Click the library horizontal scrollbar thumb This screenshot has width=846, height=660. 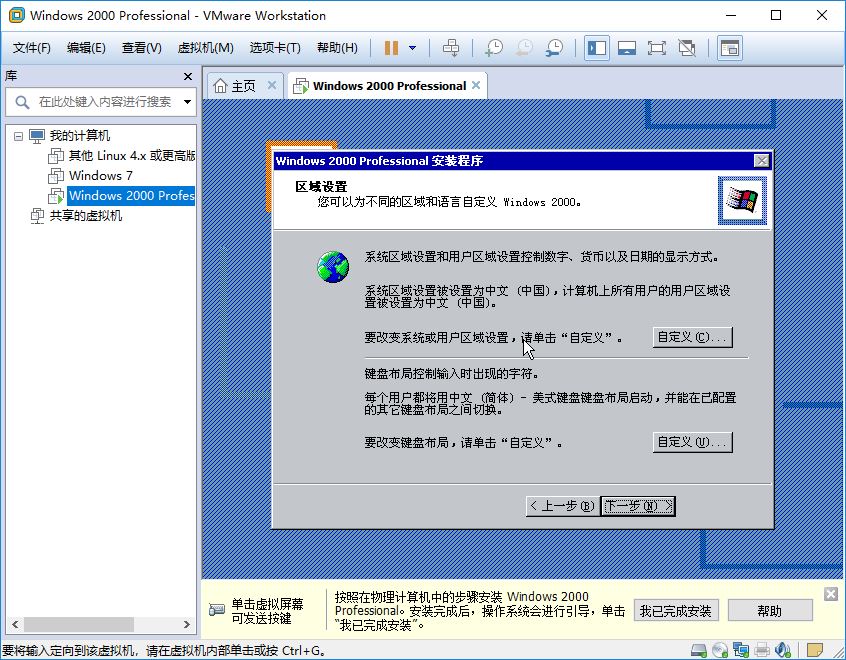tap(79, 624)
